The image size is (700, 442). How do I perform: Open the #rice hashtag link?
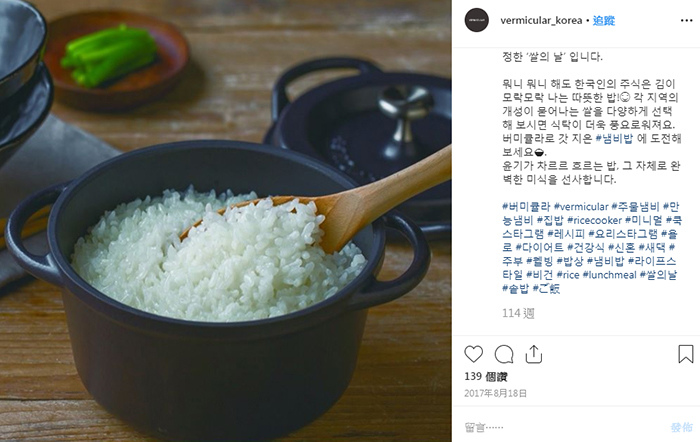pyautogui.click(x=568, y=275)
